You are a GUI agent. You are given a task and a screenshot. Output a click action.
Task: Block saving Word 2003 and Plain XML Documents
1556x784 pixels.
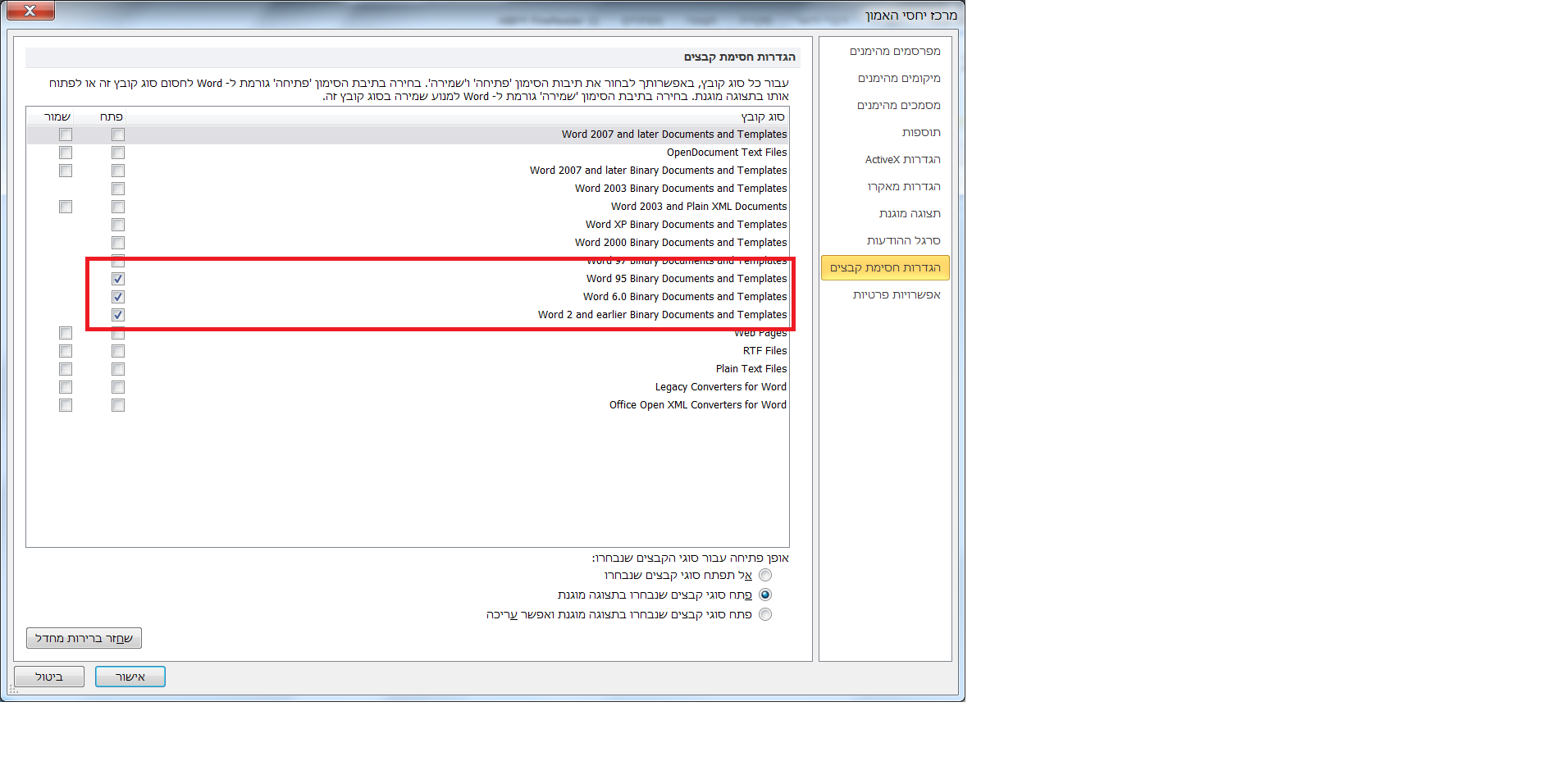coord(66,207)
